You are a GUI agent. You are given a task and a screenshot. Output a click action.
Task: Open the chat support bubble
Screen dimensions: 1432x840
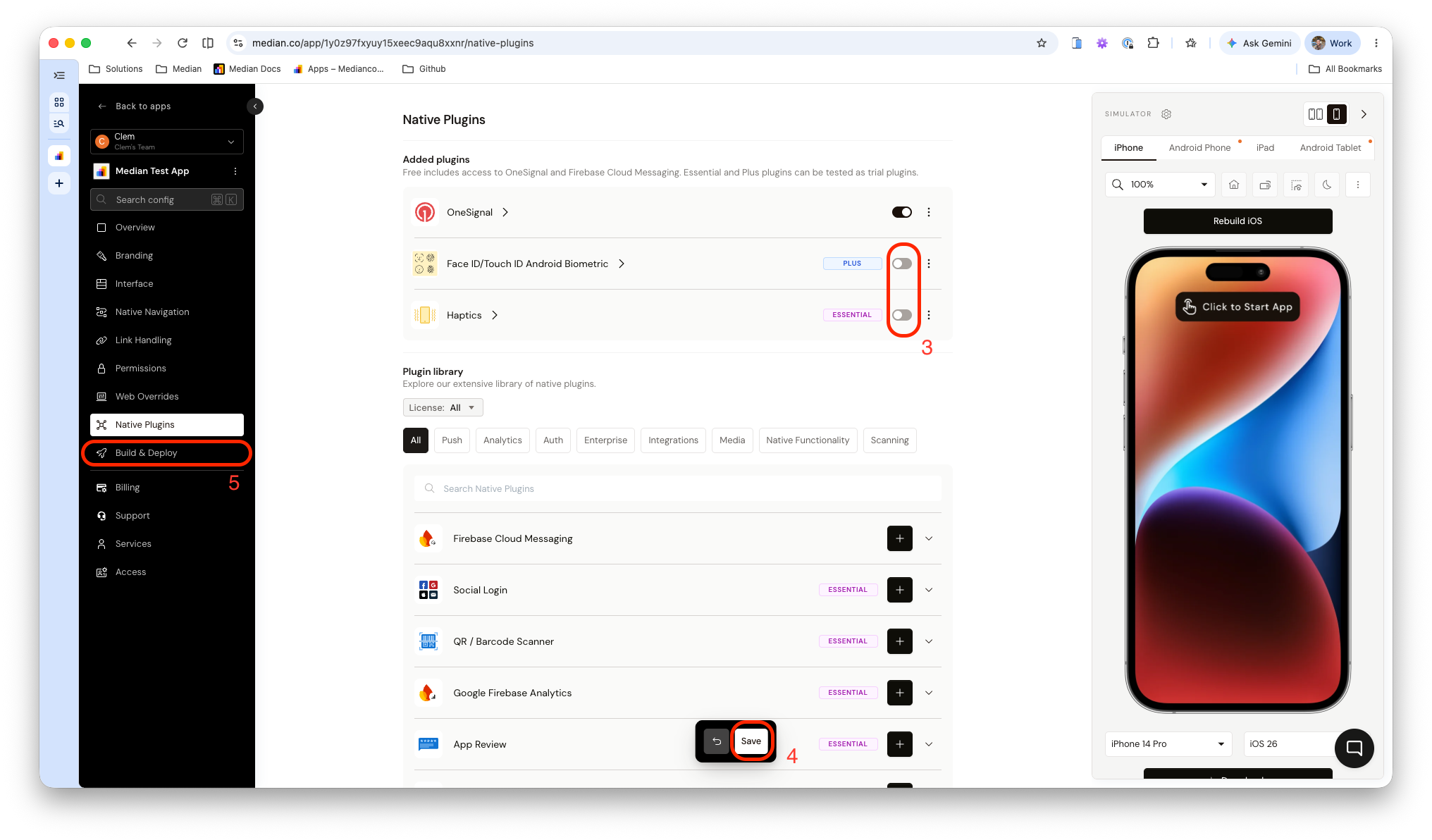point(1354,748)
